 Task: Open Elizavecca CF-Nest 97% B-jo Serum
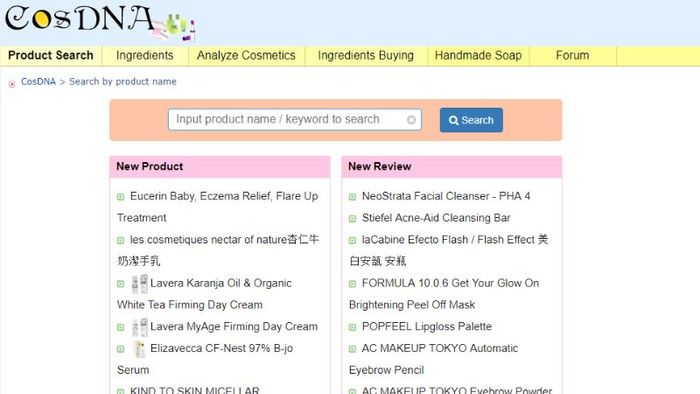click(205, 359)
